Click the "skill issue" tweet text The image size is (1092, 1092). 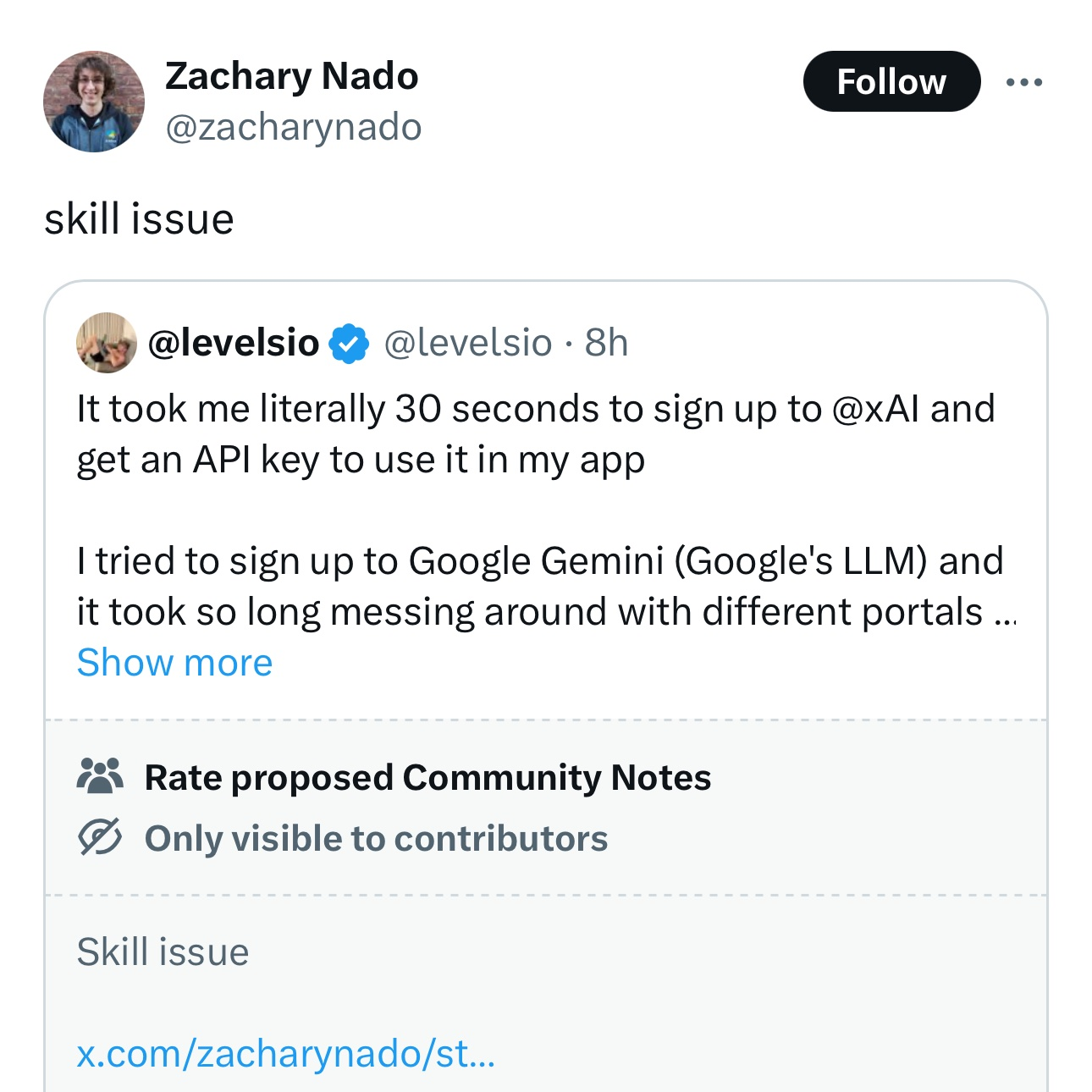point(139,219)
